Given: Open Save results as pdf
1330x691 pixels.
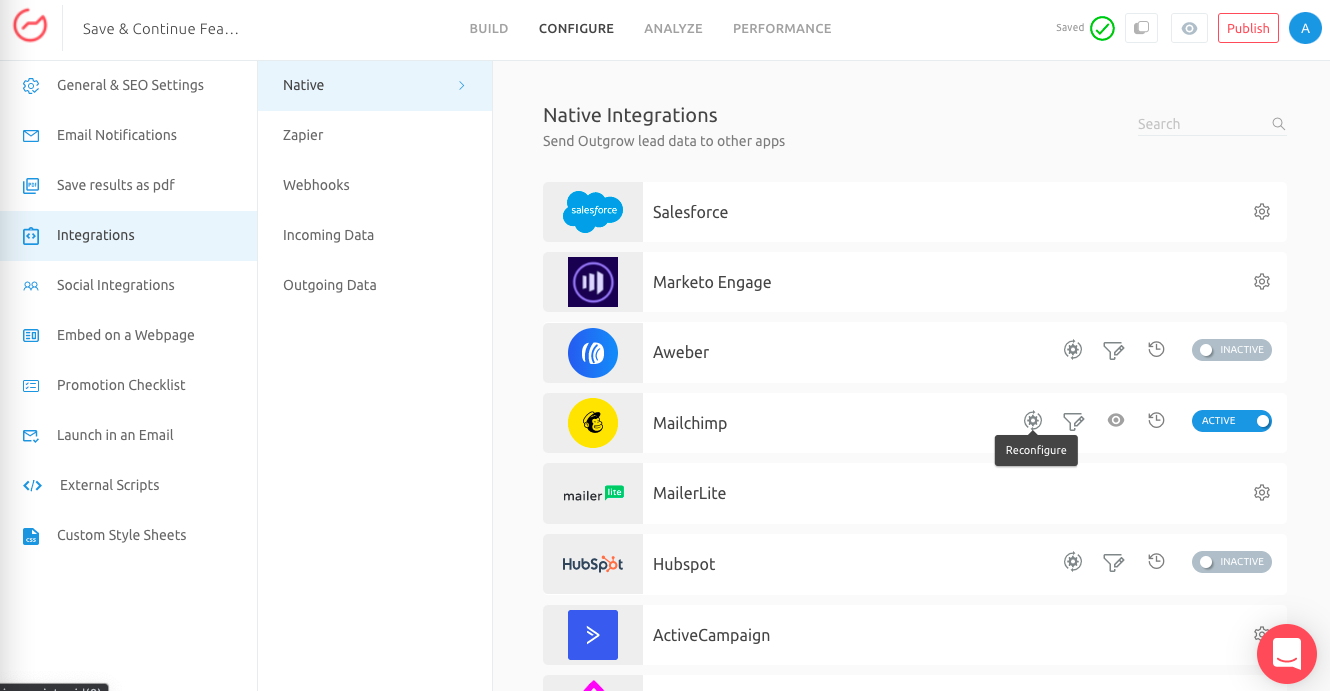Looking at the screenshot, I should coord(128,185).
